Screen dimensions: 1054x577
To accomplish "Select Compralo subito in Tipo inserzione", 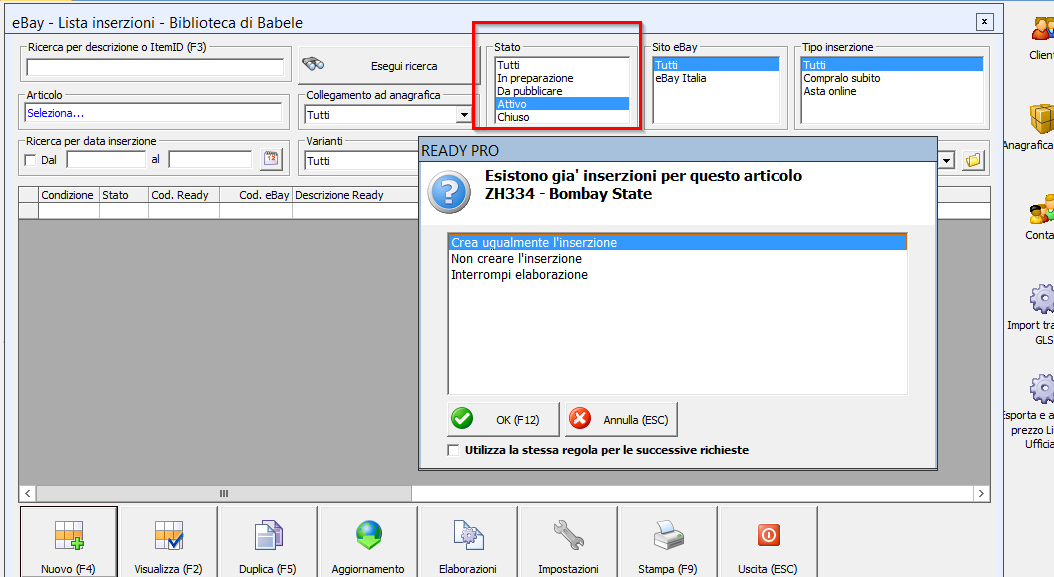I will point(892,78).
